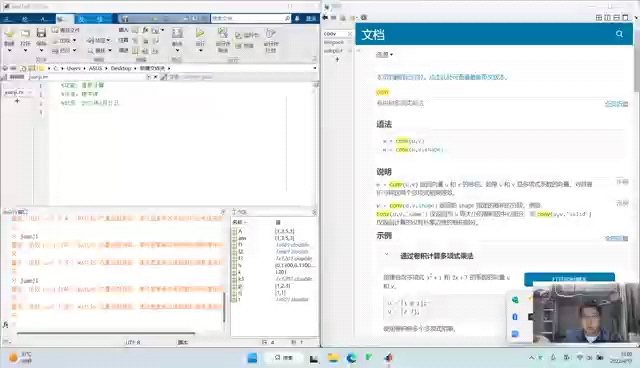
Task: Click the documentation search magnifier icon
Action: point(619,34)
